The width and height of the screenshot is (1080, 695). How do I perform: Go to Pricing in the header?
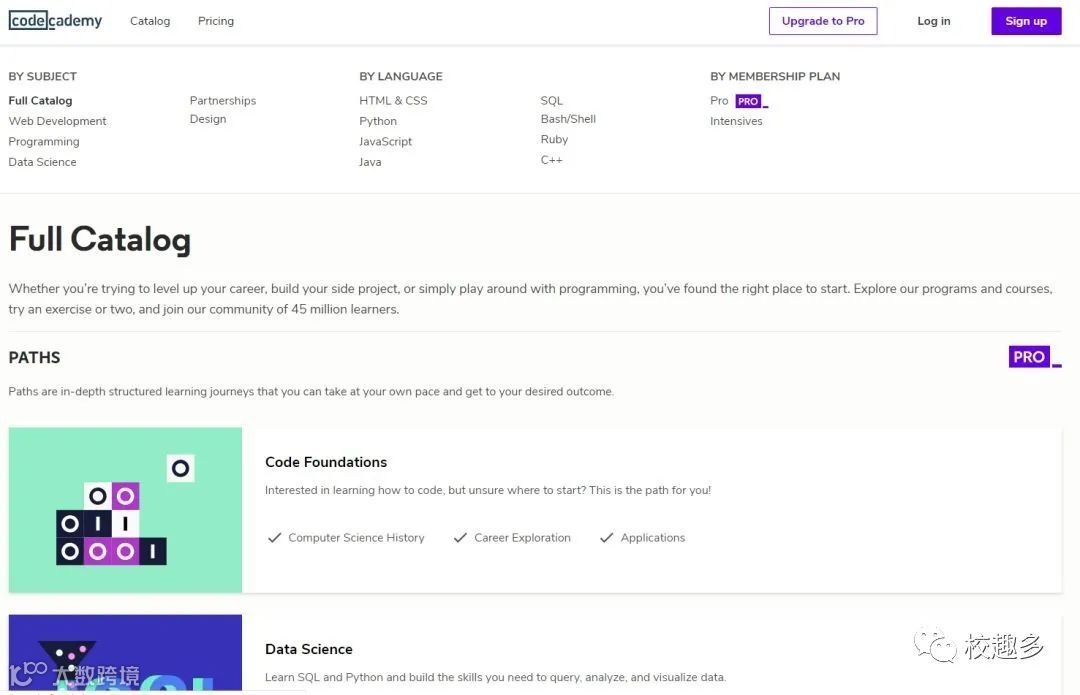[216, 21]
